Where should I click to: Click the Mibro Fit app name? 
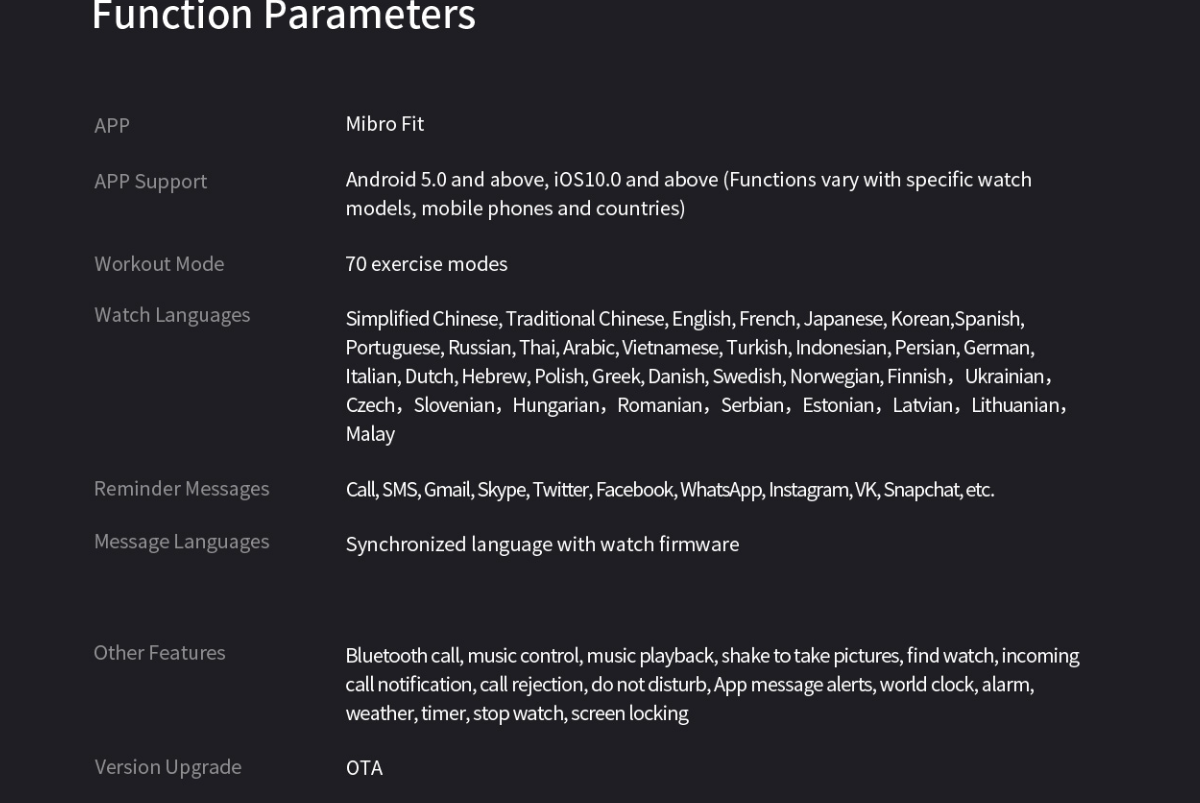coord(385,123)
